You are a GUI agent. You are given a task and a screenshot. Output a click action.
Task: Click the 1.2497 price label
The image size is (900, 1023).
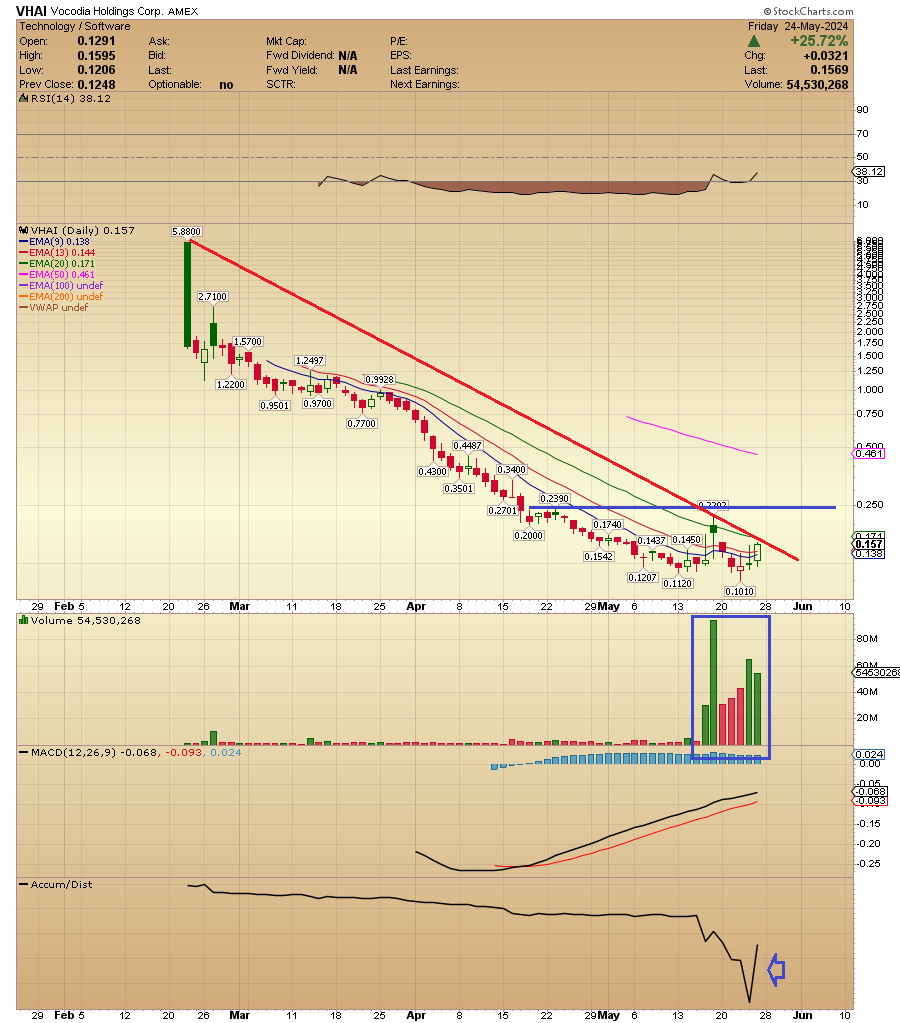(309, 360)
